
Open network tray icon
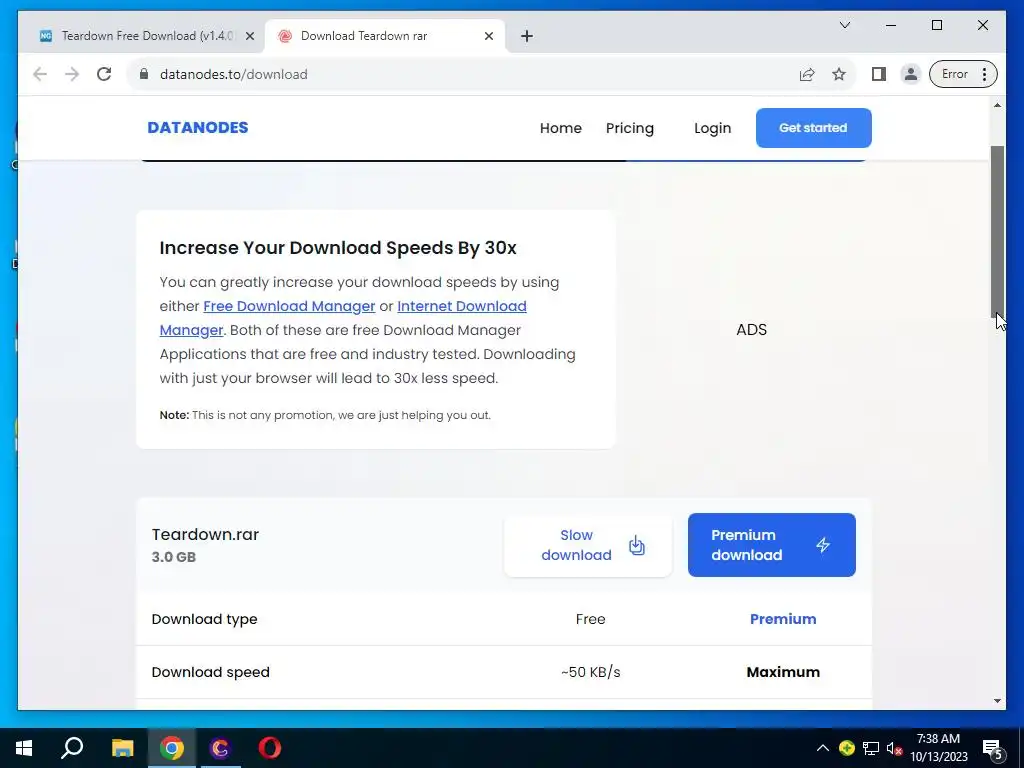pos(871,748)
